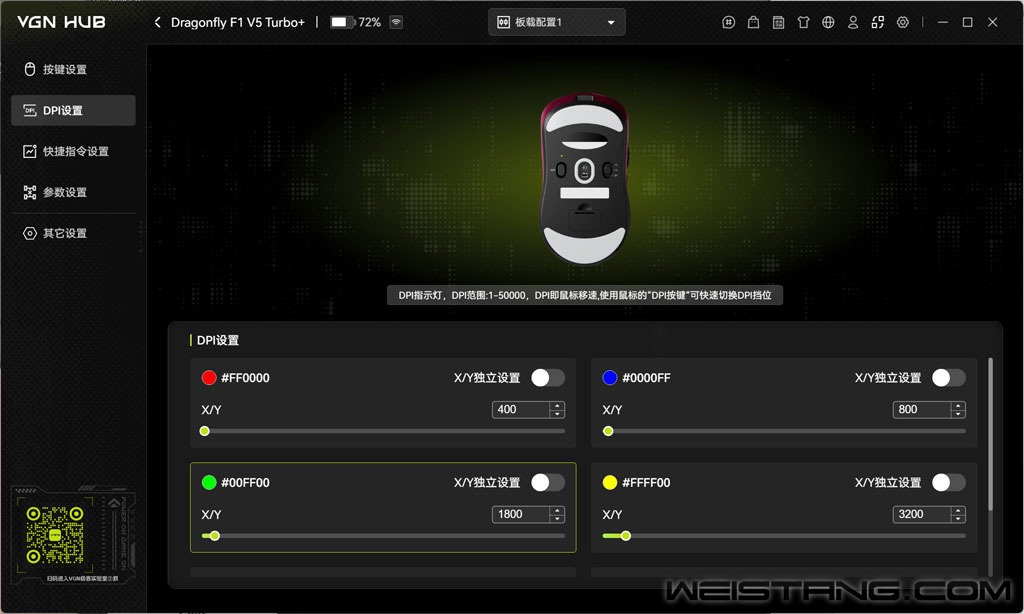This screenshot has width=1024, height=614.
Task: Click the 800 DPI value field
Action: 922,410
